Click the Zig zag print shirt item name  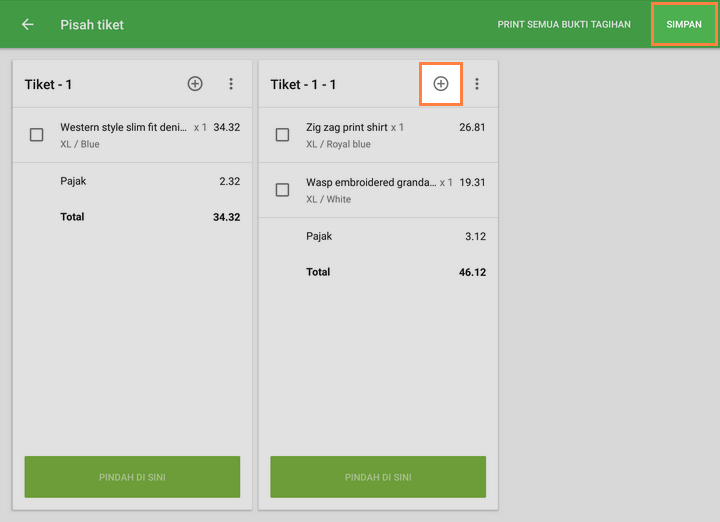[346, 127]
